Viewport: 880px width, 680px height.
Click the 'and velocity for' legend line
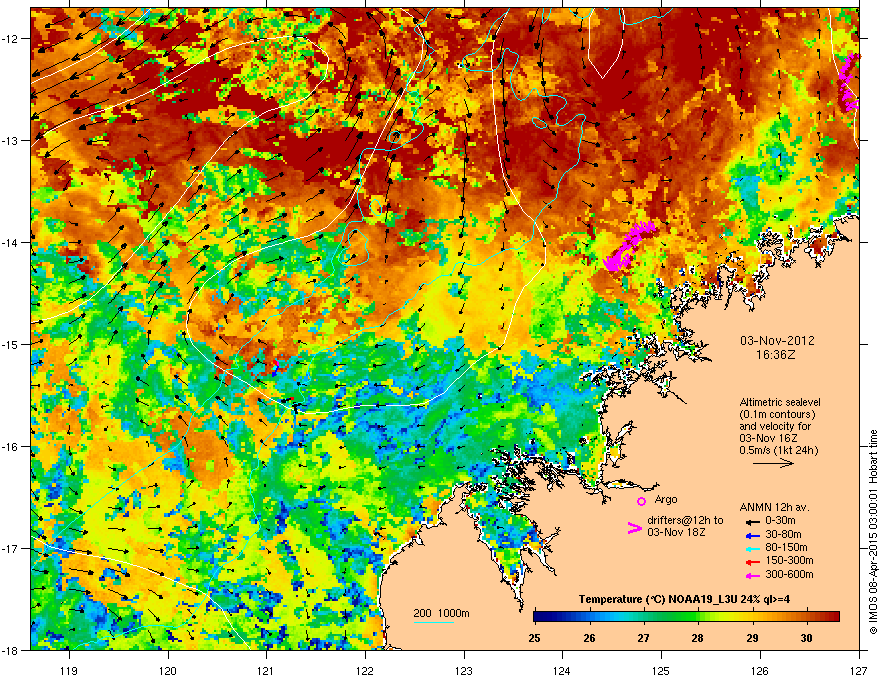(775, 426)
